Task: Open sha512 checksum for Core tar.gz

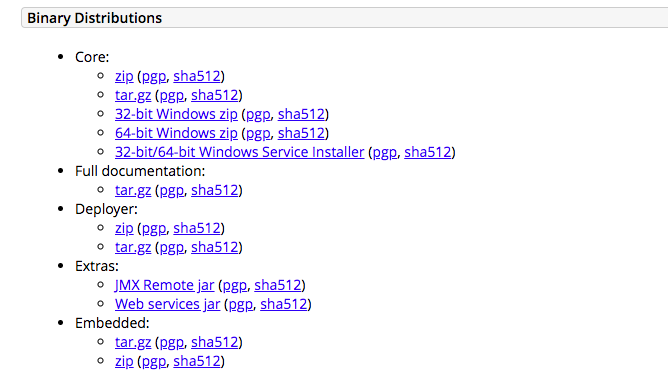Action: [215, 95]
